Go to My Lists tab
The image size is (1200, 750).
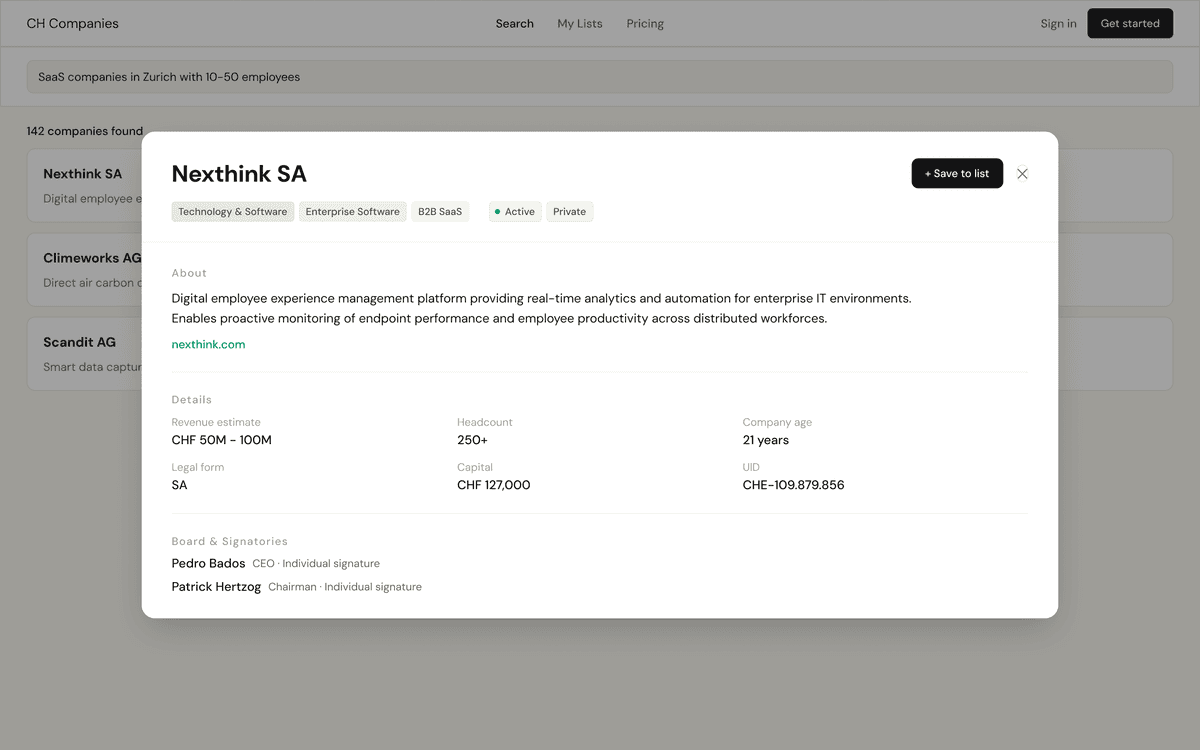[x=580, y=23]
